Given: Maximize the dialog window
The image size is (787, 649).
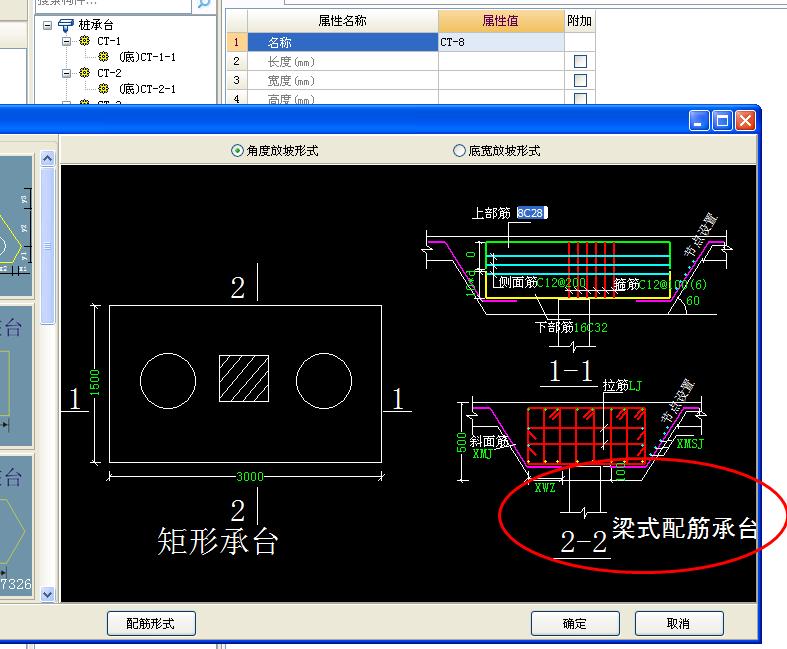Looking at the screenshot, I should 722,121.
